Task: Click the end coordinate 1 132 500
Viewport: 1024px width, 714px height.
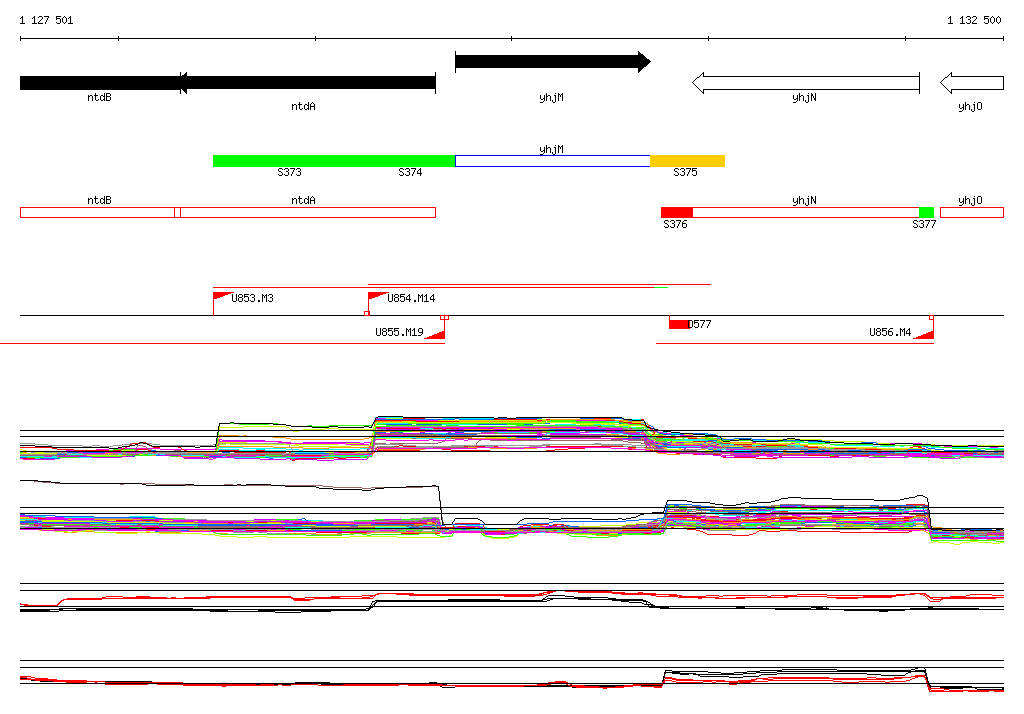Action: point(974,20)
